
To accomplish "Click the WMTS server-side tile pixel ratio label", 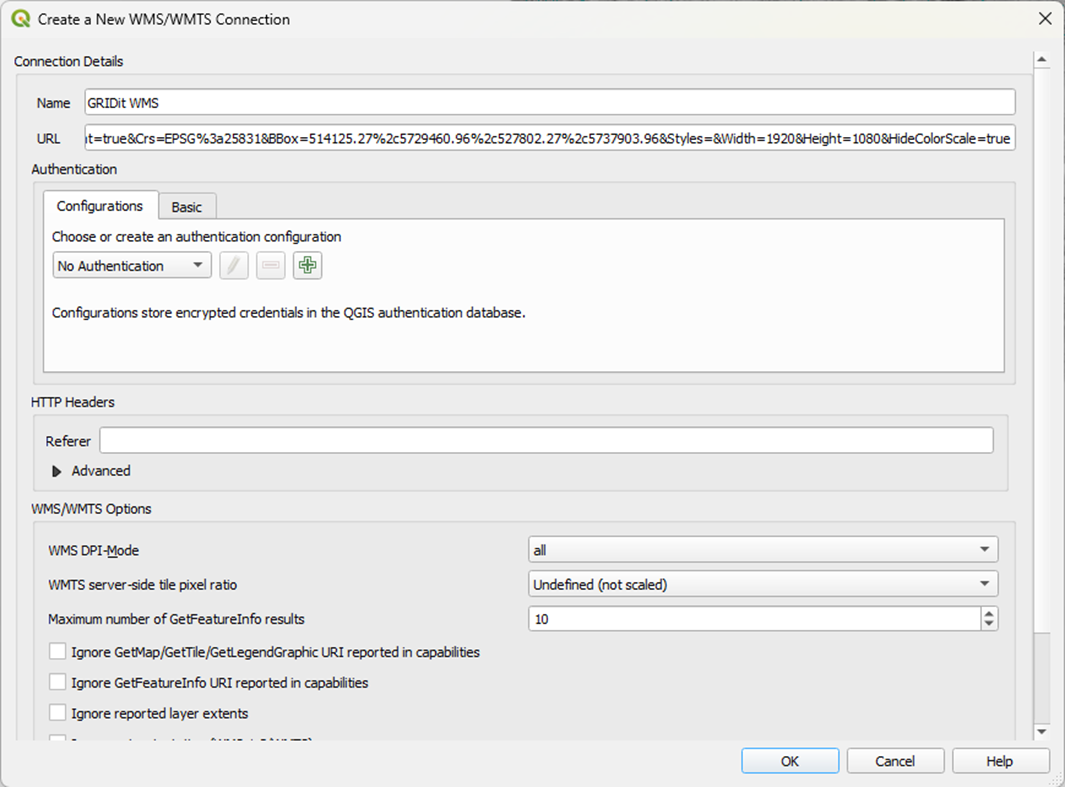I will [143, 585].
